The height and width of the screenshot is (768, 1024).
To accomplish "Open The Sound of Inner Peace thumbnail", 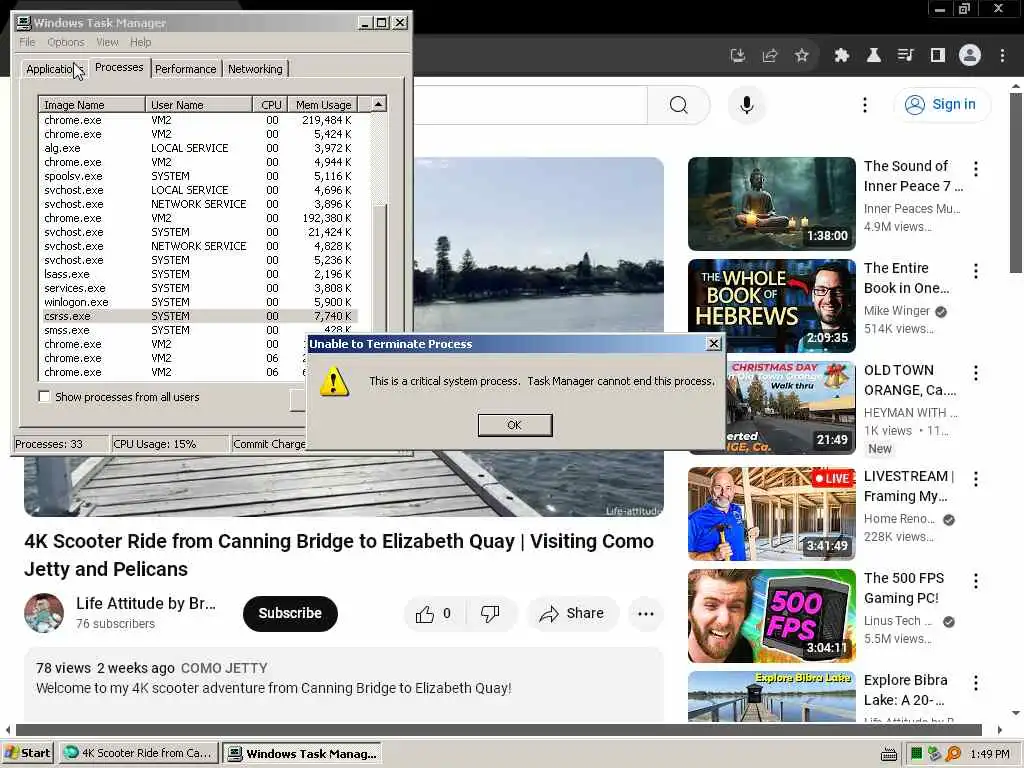I will (x=772, y=204).
